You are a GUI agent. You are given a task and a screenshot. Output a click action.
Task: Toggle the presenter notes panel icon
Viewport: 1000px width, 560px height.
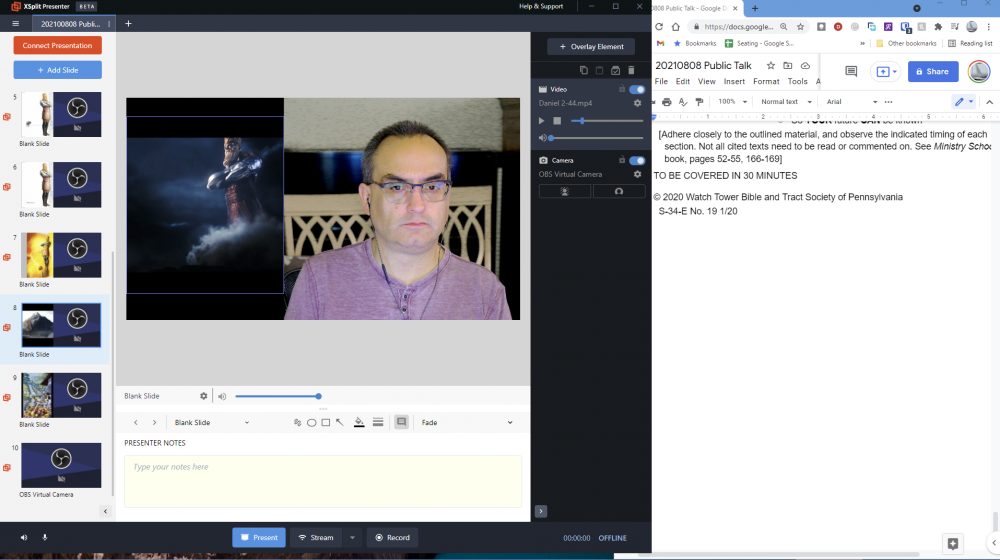(x=401, y=422)
